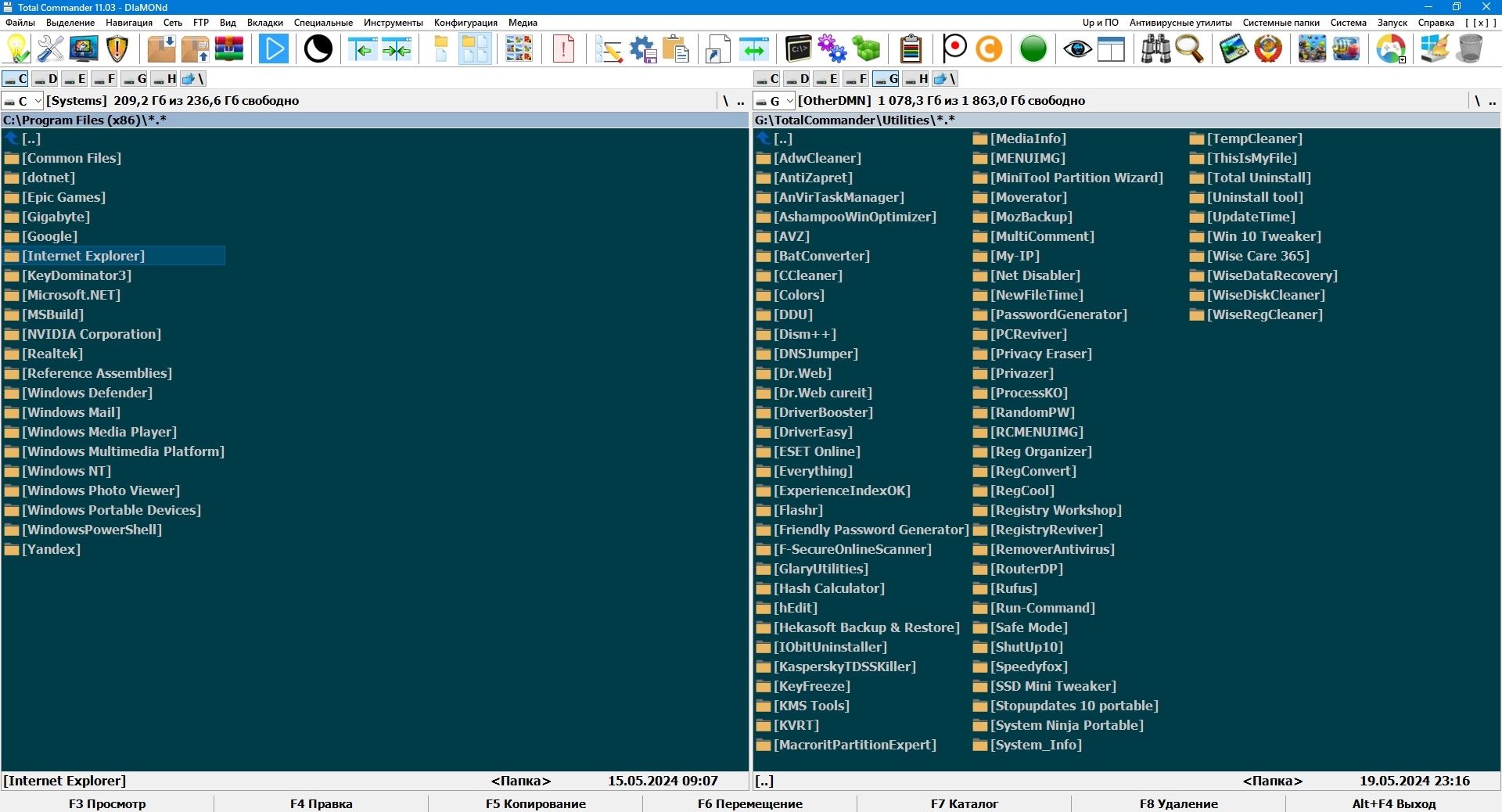Screen dimensions: 1502x812
Task: Open the Антивирусные утилиты menu
Action: [1180, 23]
